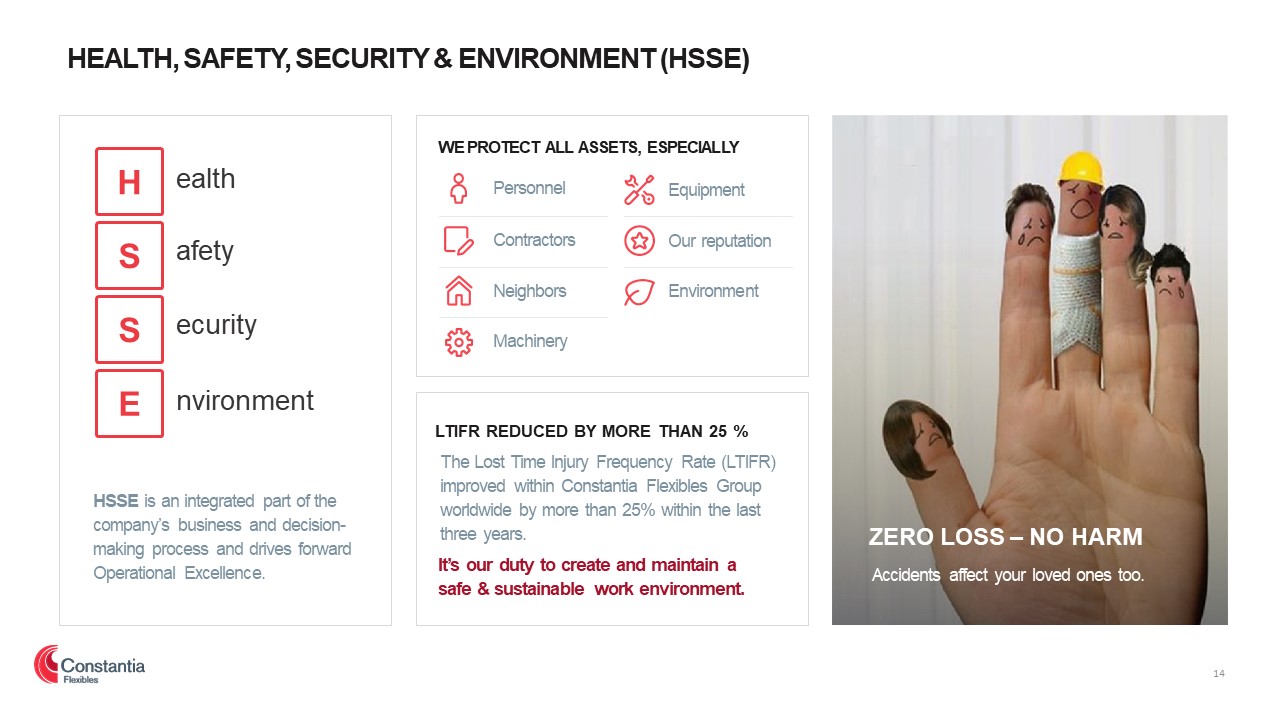Select the E box beside nvironment
Image resolution: width=1280 pixels, height=720 pixels.
[129, 403]
